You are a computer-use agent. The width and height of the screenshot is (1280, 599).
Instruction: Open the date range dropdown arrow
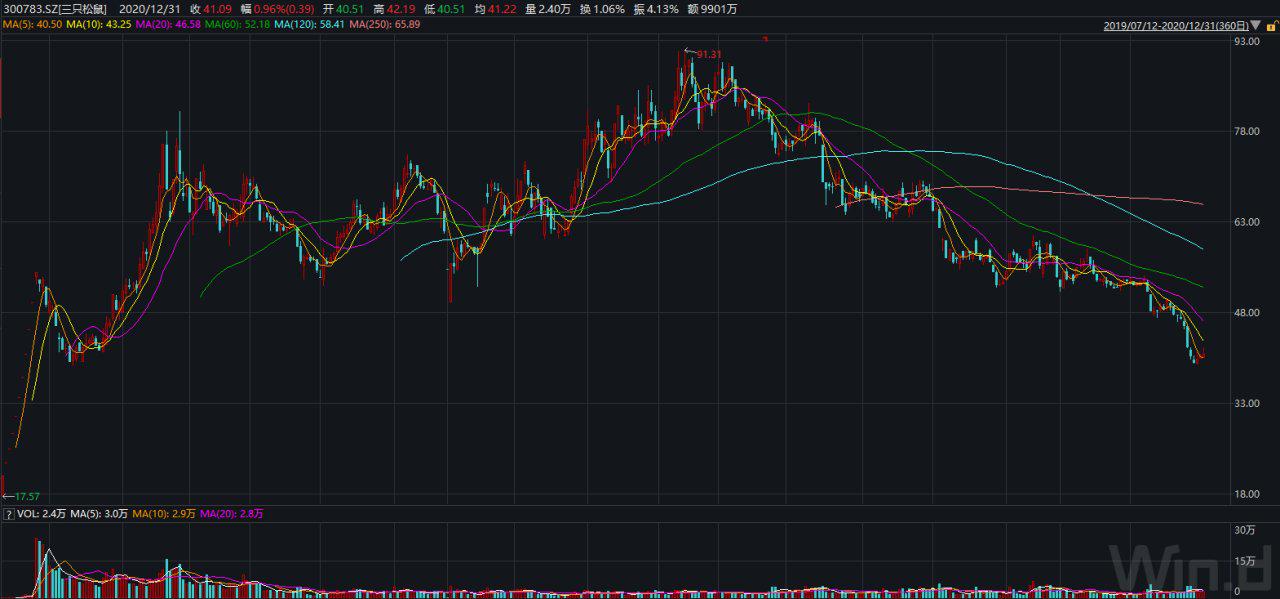click(x=1256, y=26)
